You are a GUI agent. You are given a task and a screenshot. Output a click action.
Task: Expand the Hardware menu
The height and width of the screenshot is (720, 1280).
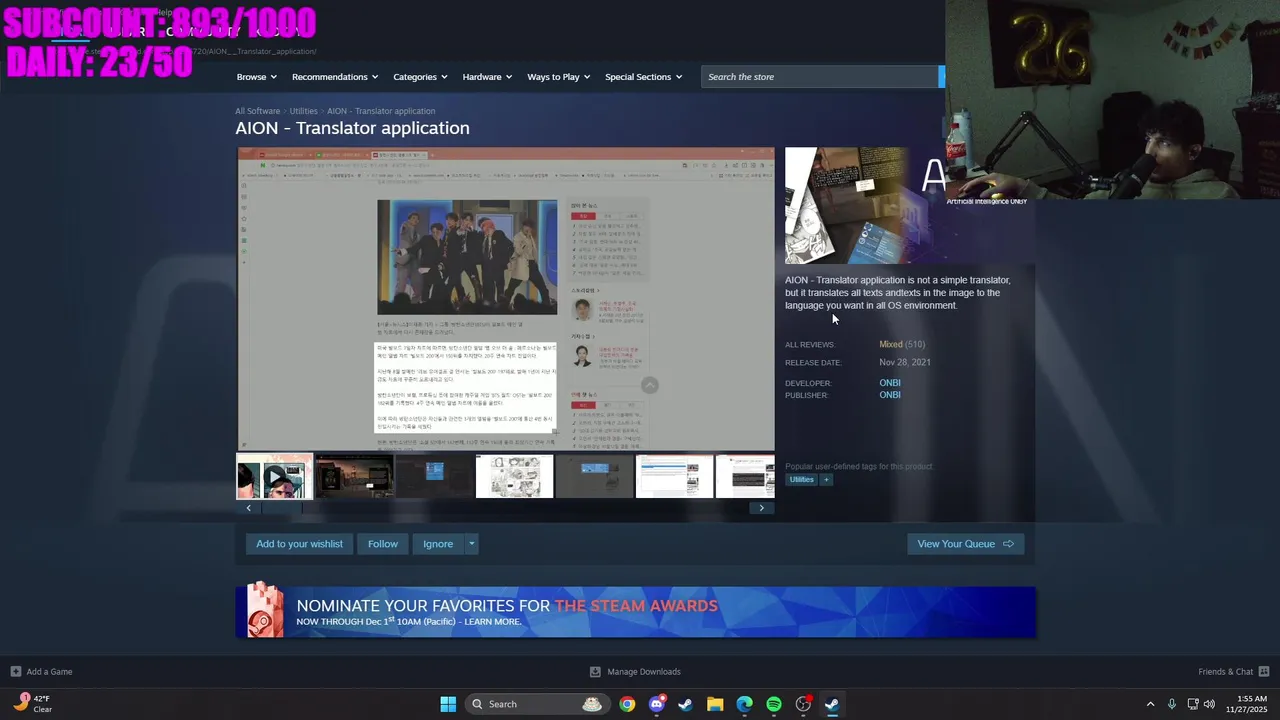487,77
